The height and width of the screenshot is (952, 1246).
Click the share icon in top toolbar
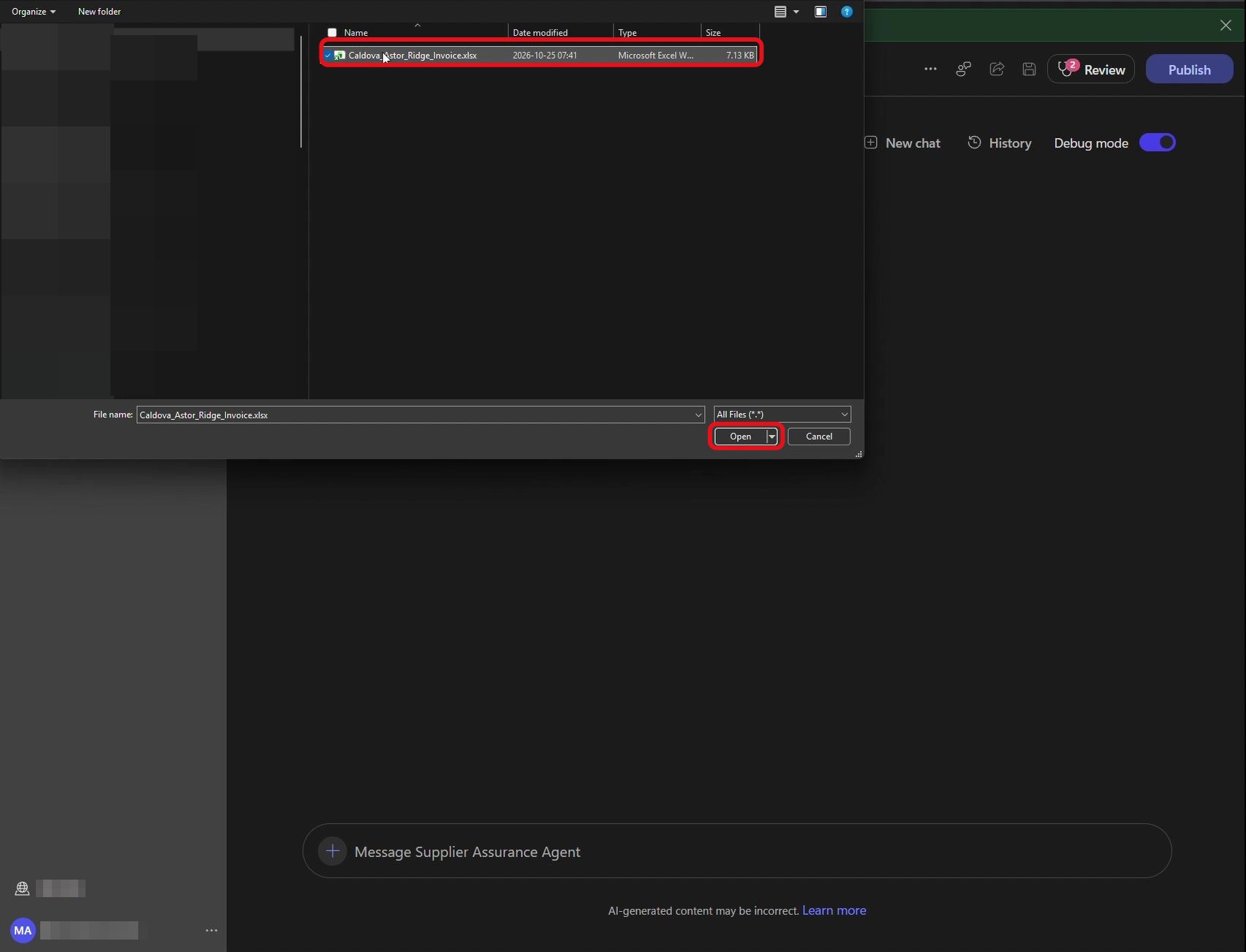click(x=997, y=69)
